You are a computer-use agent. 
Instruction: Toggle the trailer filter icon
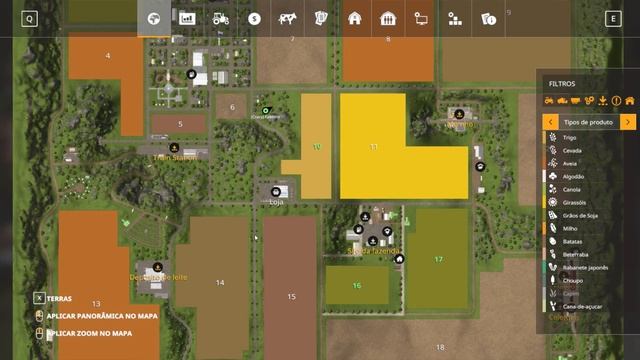(576, 100)
